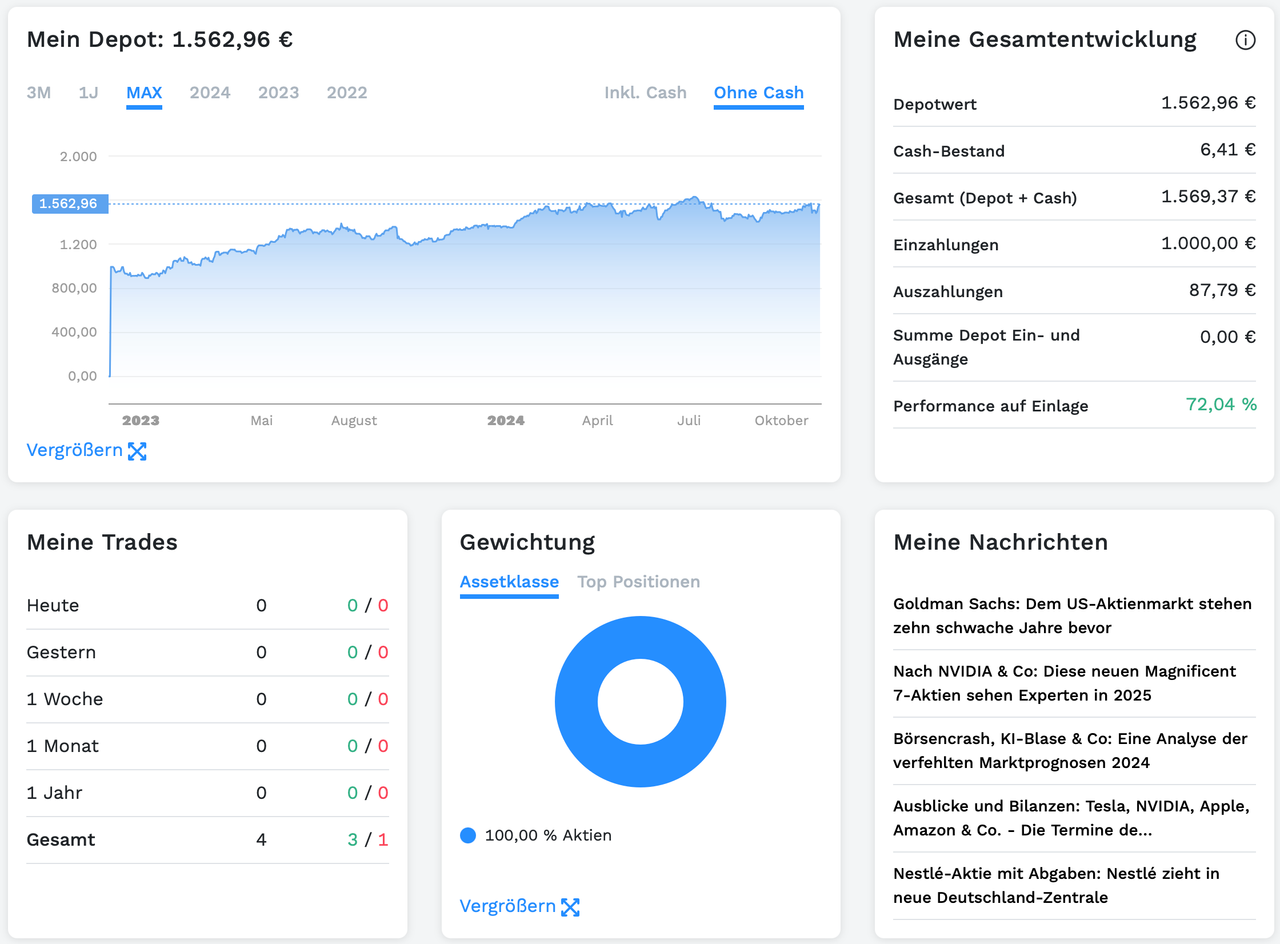
Task: Select the 1J time range
Action: click(88, 92)
